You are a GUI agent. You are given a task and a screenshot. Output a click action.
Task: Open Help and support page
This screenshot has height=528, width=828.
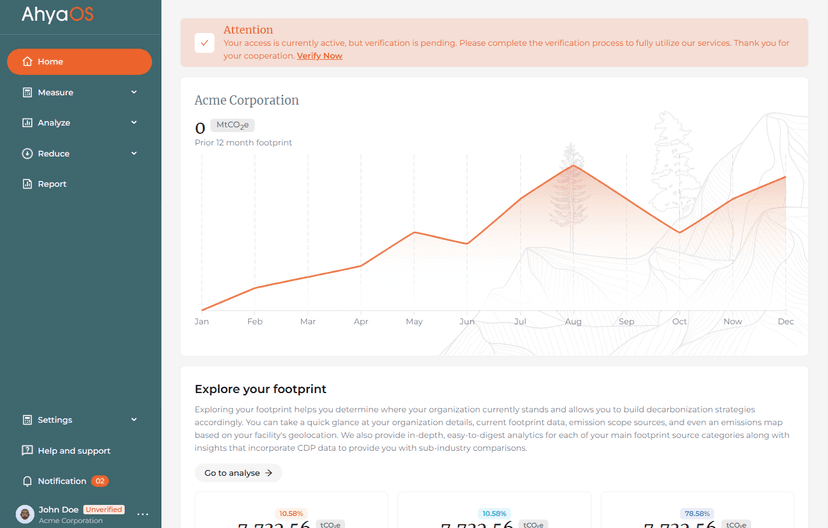[74, 451]
